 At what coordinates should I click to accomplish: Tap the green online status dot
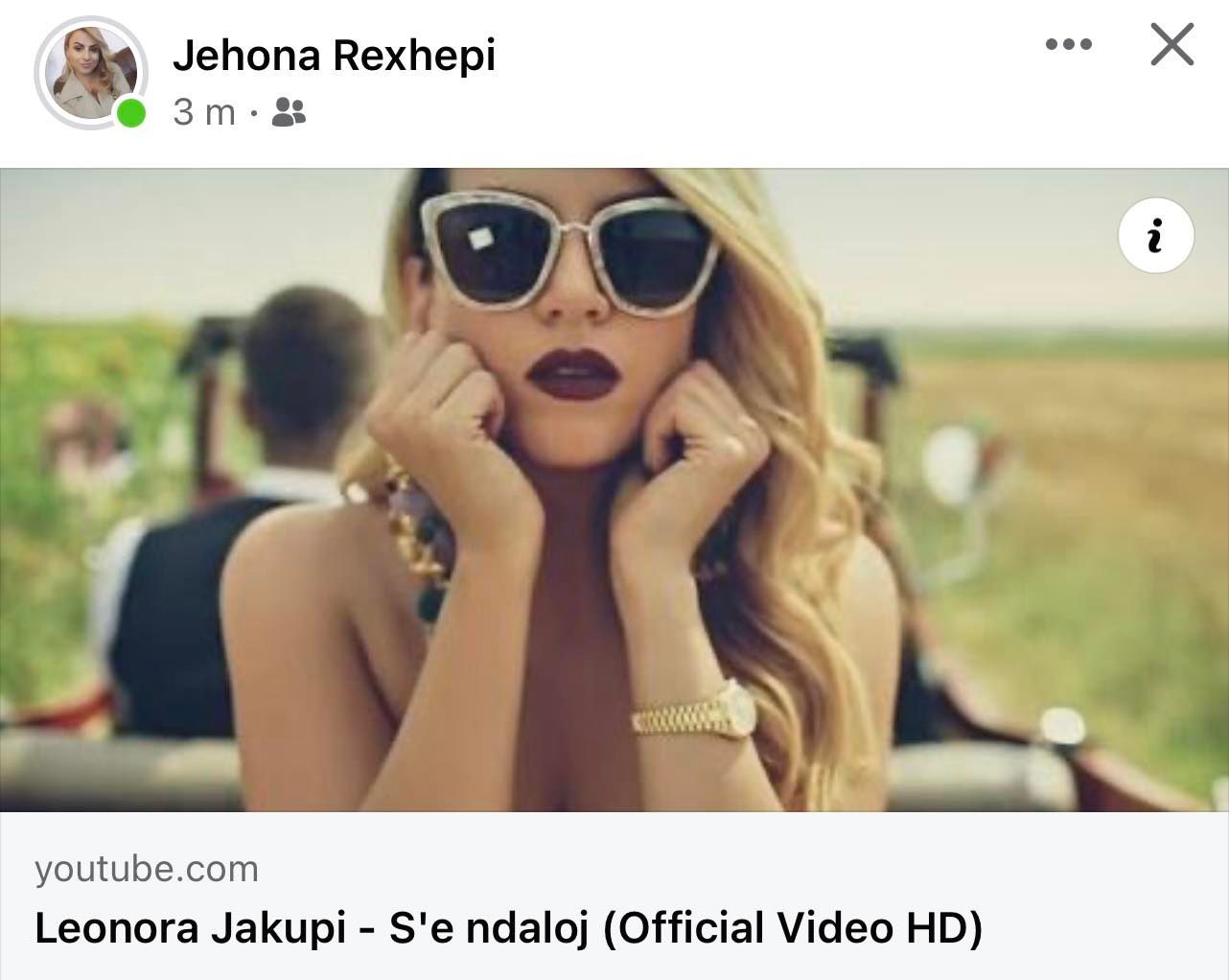[x=130, y=113]
